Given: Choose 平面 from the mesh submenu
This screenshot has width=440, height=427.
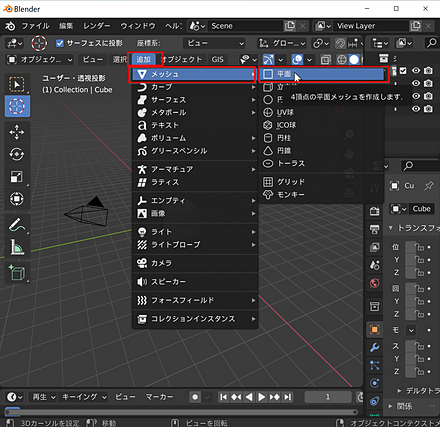Looking at the screenshot, I should point(322,74).
